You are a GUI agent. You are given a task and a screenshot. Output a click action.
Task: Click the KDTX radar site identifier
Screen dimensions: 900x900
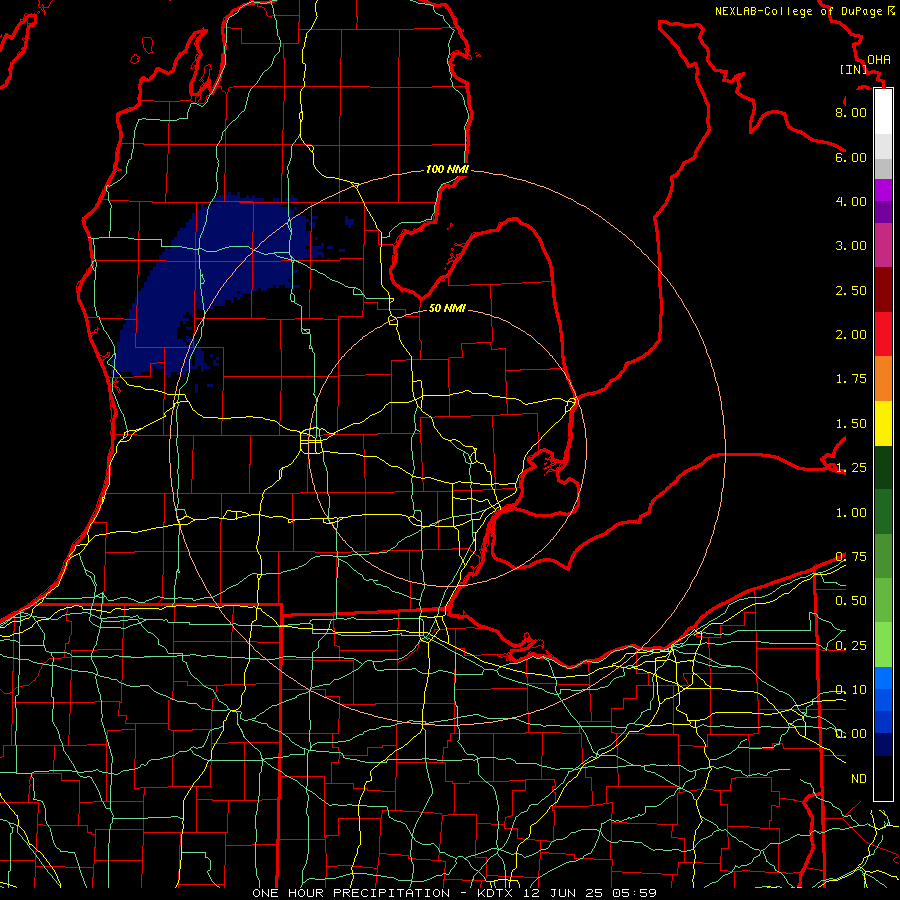click(496, 893)
